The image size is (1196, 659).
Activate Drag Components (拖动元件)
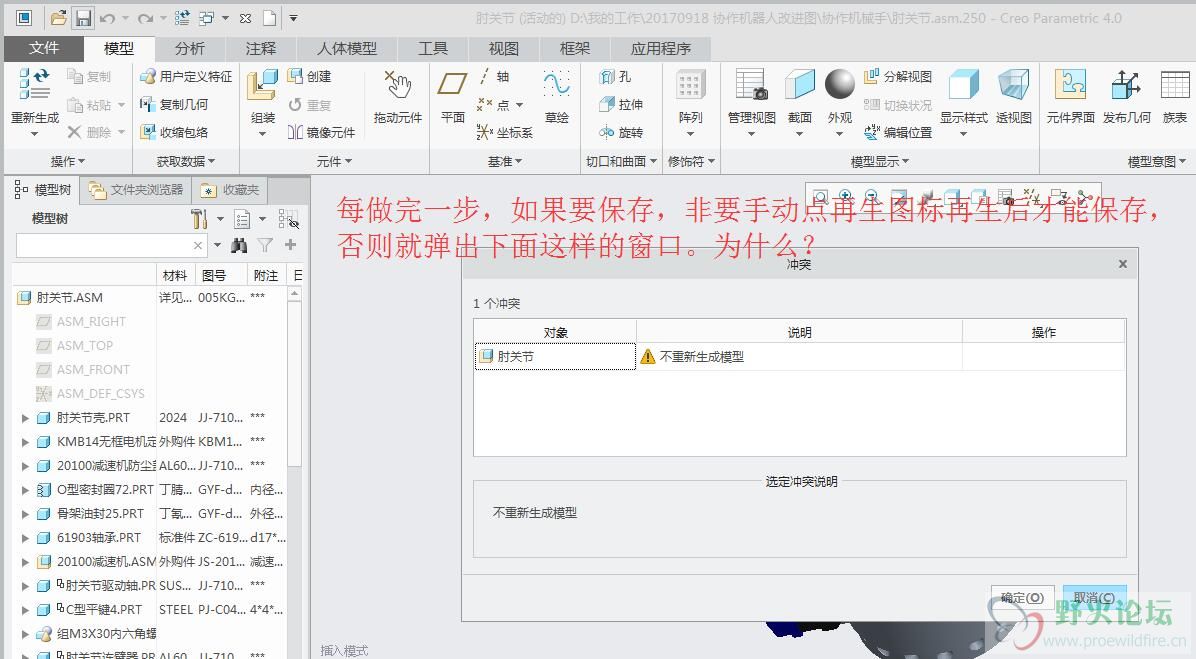coord(397,95)
